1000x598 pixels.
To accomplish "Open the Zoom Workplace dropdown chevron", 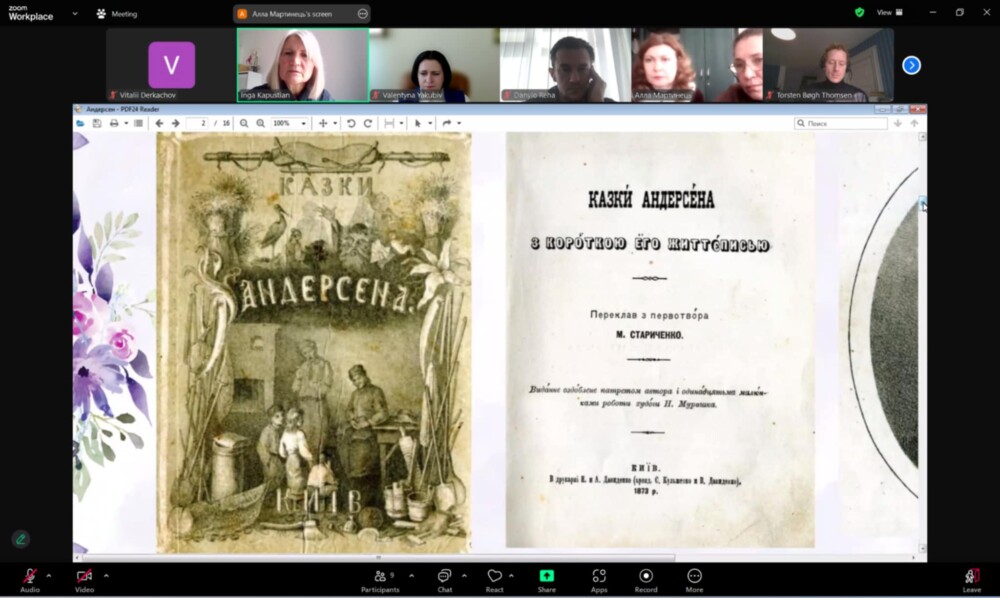I will pos(75,14).
